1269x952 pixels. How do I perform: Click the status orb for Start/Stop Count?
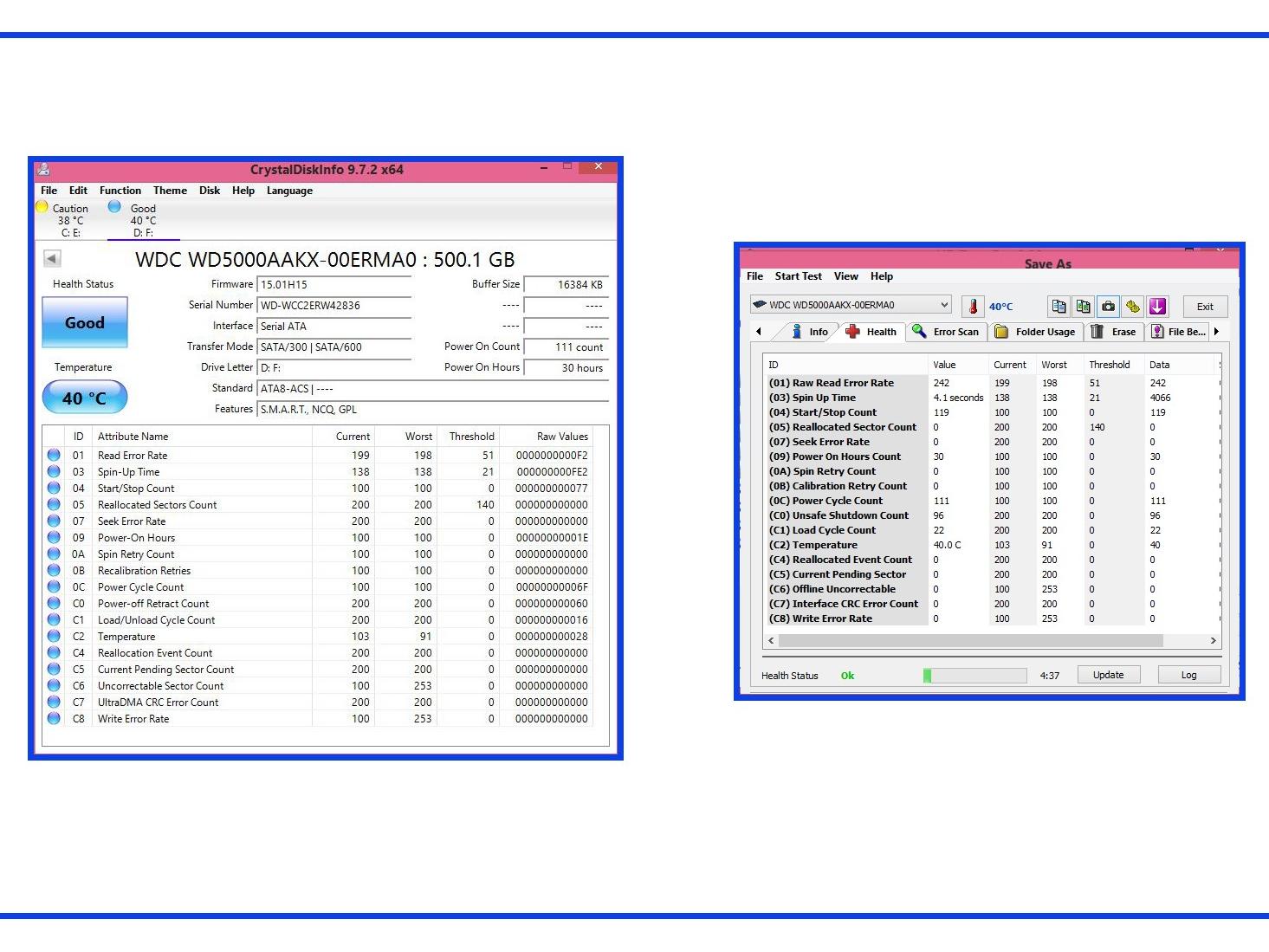click(x=54, y=488)
